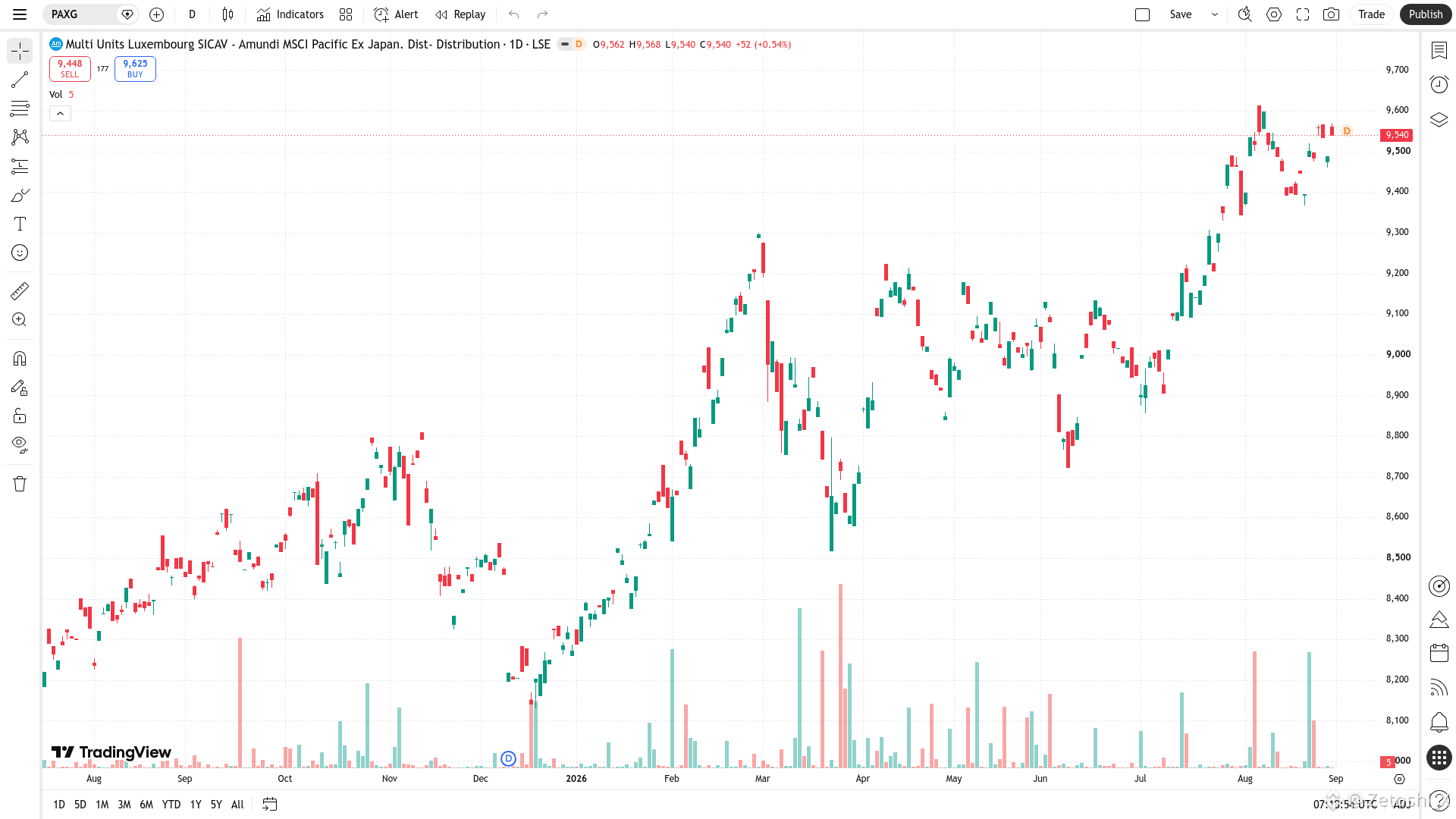
Task: Save the chart layout
Action: [1180, 14]
